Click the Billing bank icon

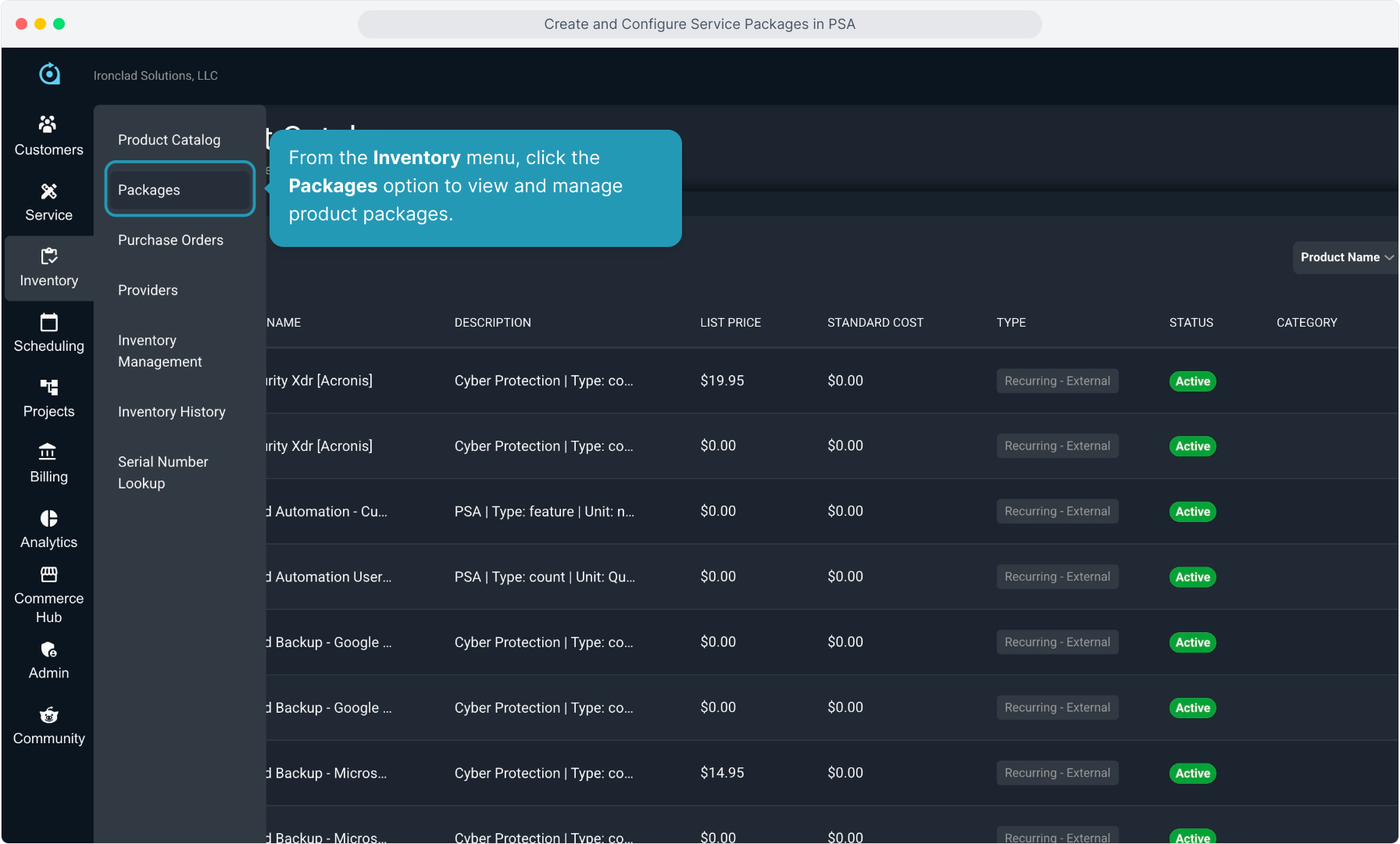click(48, 452)
